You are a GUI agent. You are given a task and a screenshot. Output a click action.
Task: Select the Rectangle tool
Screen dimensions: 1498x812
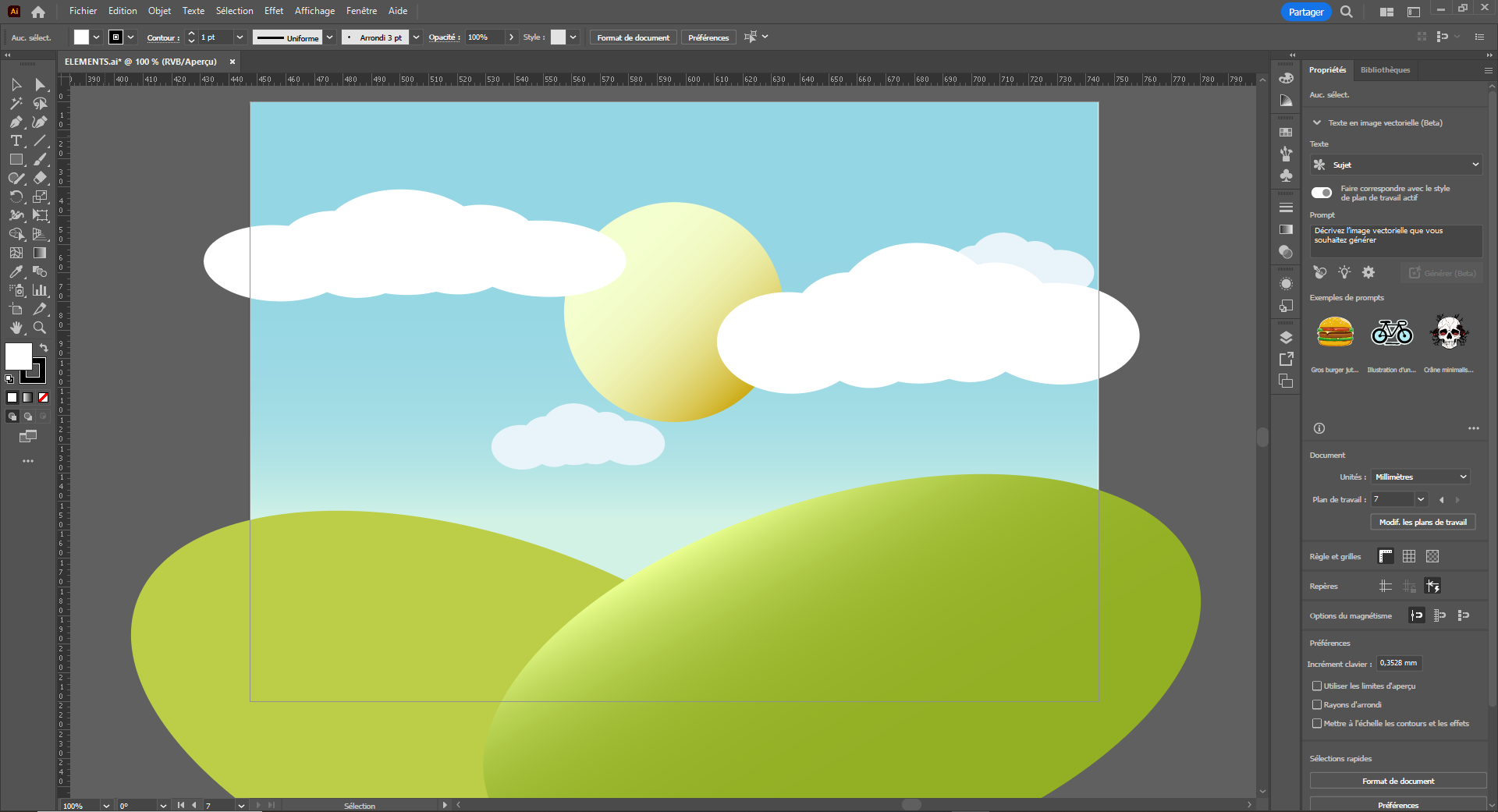[x=16, y=159]
